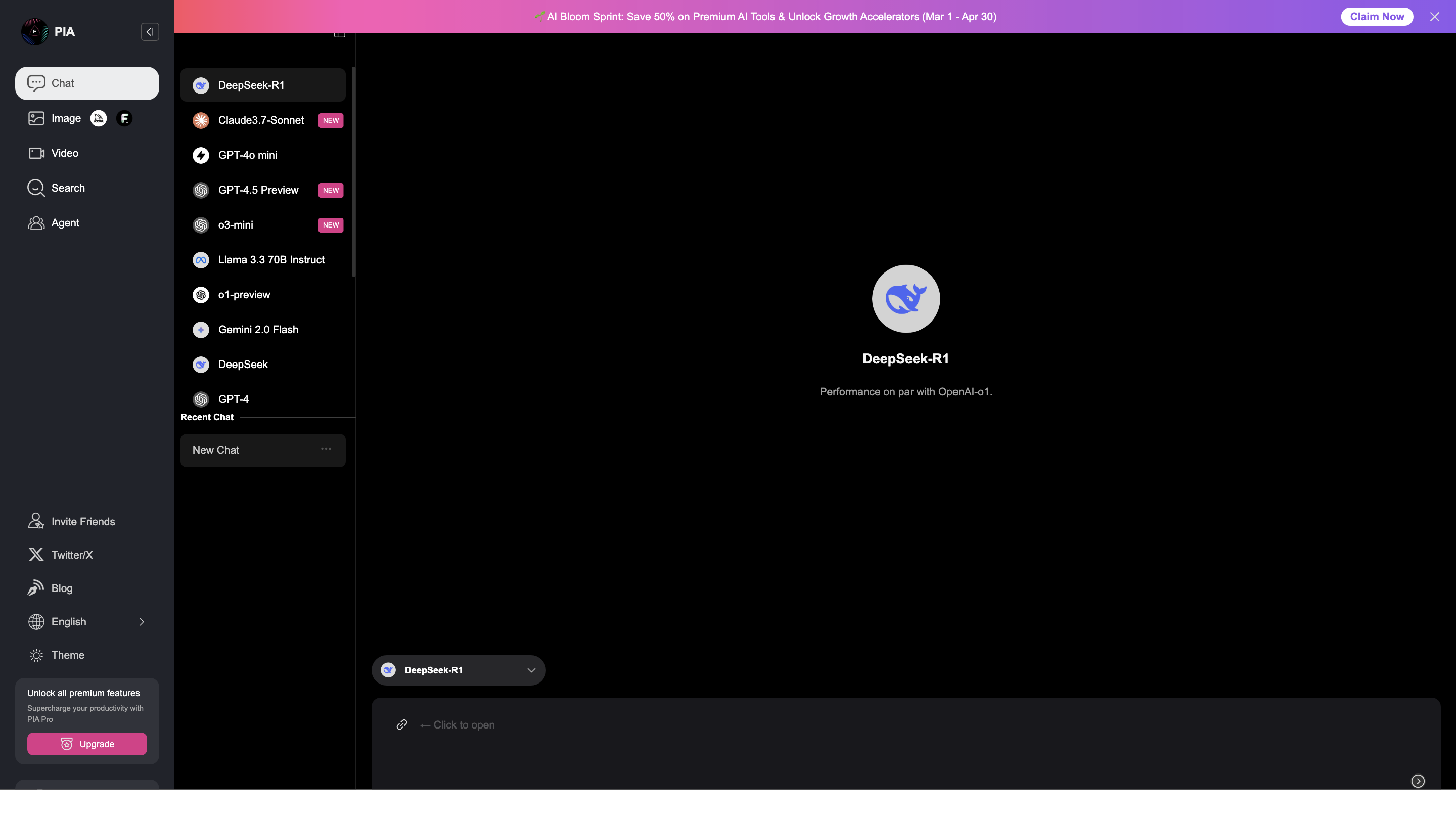Collapse the left sidebar with the arrow toggle
The height and width of the screenshot is (819, 1456).
coord(149,32)
